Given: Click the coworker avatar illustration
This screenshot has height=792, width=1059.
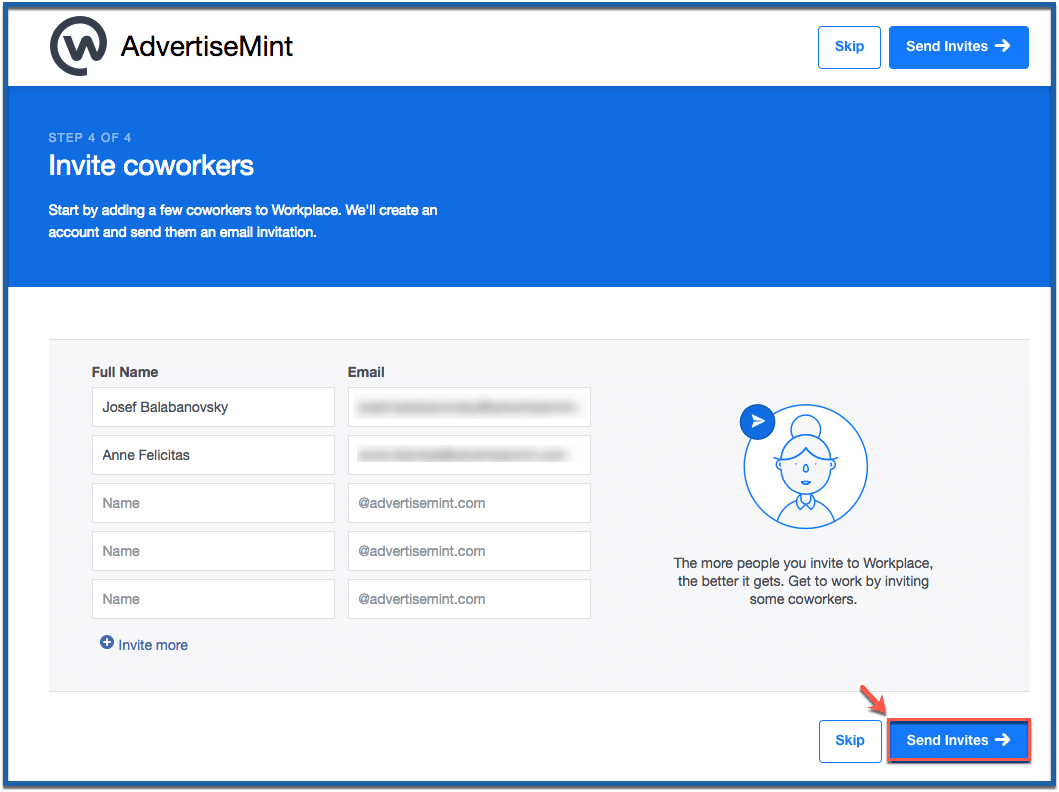Looking at the screenshot, I should tap(805, 467).
